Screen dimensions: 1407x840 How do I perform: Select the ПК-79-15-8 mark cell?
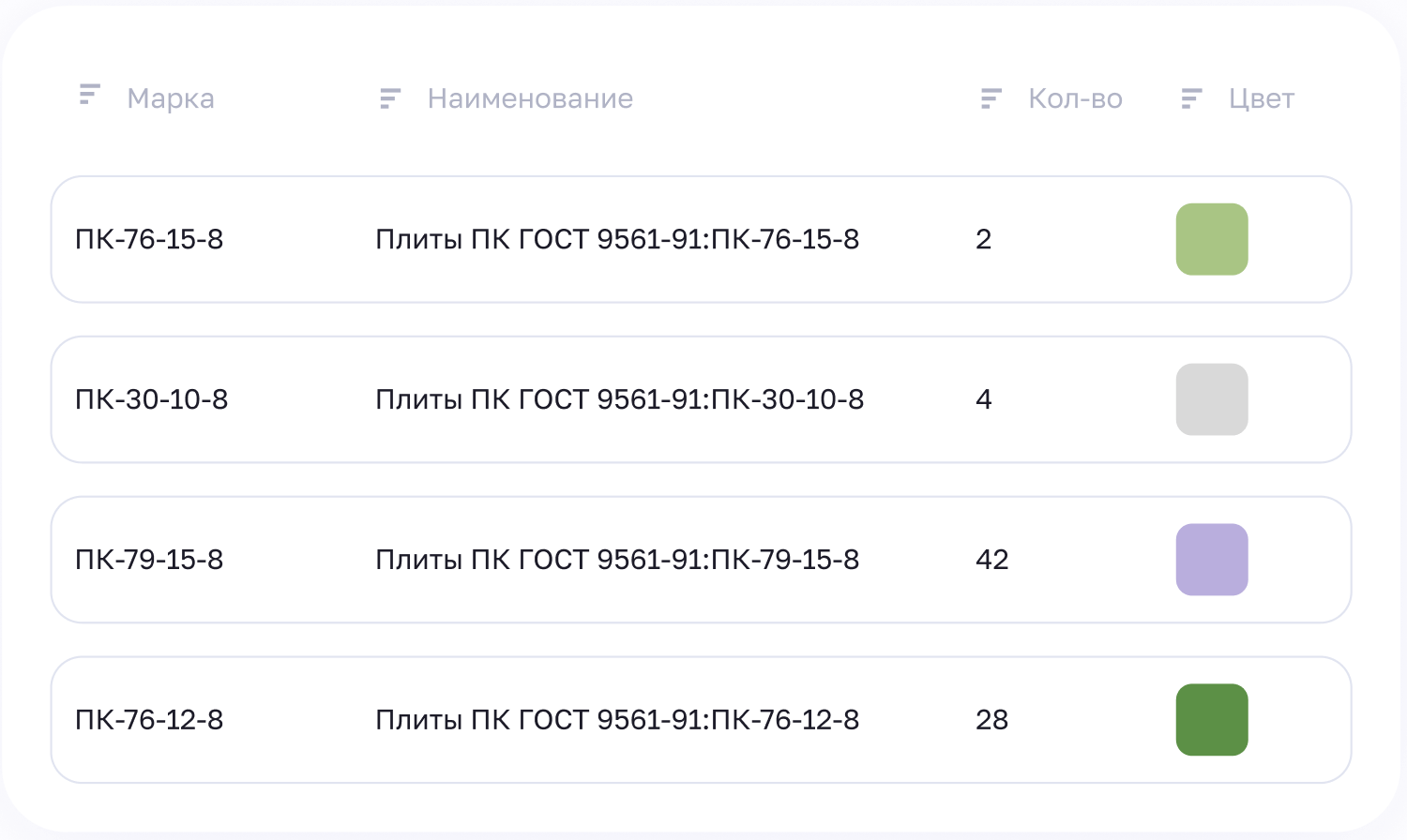coord(149,560)
